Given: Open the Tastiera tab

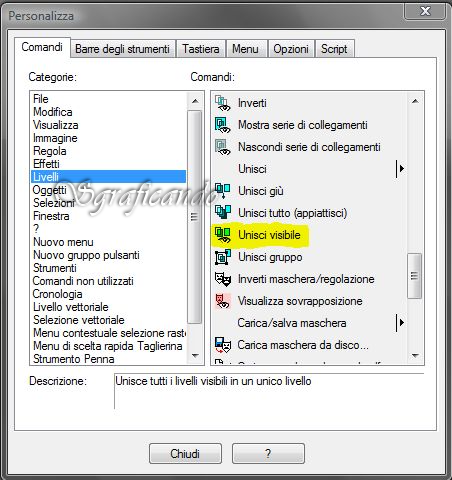Looking at the screenshot, I should (201, 49).
